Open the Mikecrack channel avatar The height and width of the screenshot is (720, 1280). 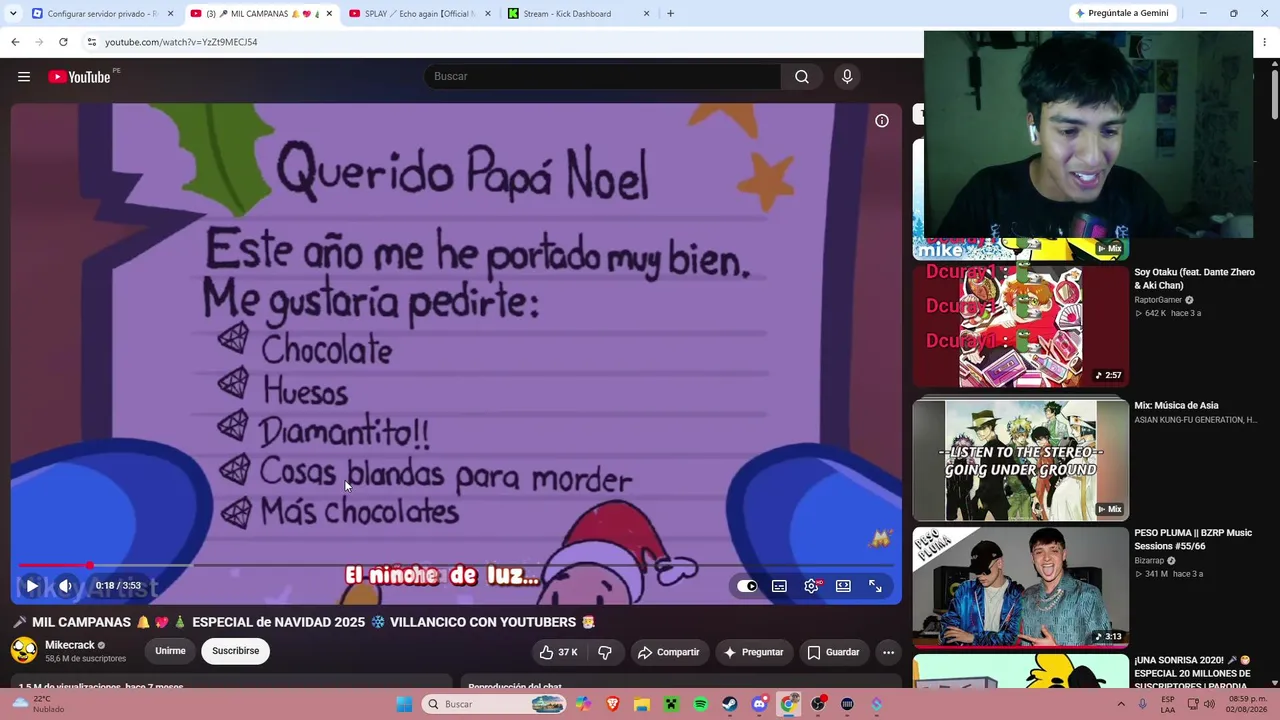coord(24,651)
